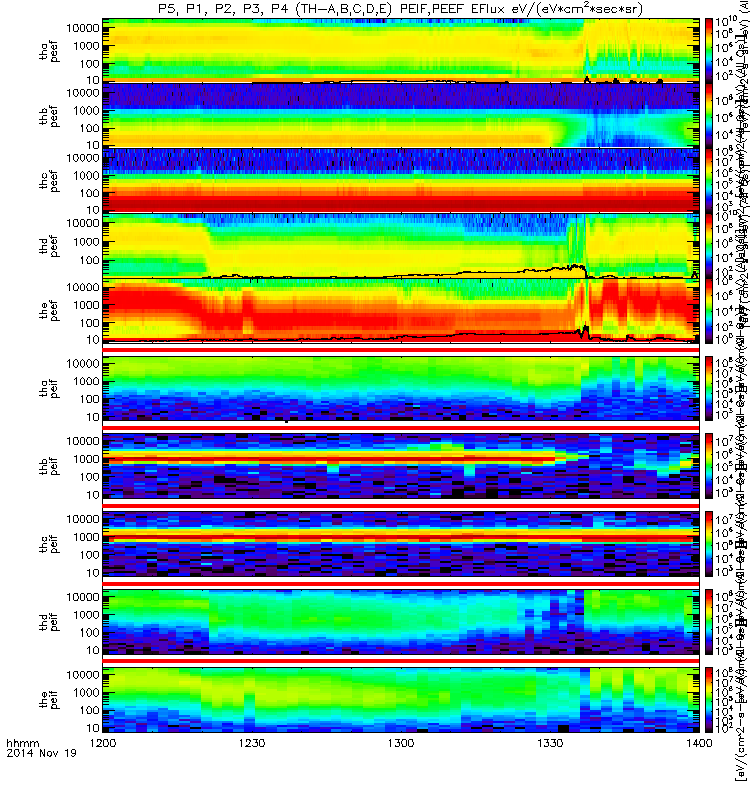Viewport: 750px width, 800px height.
Task: Click the color bar beside thc peef spectrogram
Action: [709, 180]
